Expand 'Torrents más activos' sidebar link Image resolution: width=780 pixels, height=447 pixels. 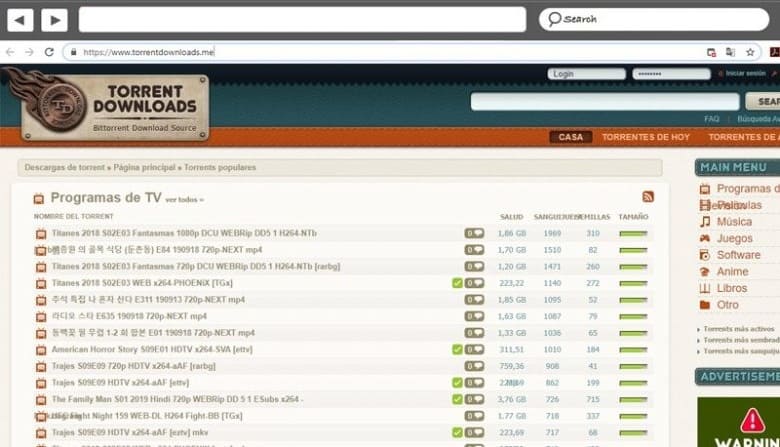738,329
